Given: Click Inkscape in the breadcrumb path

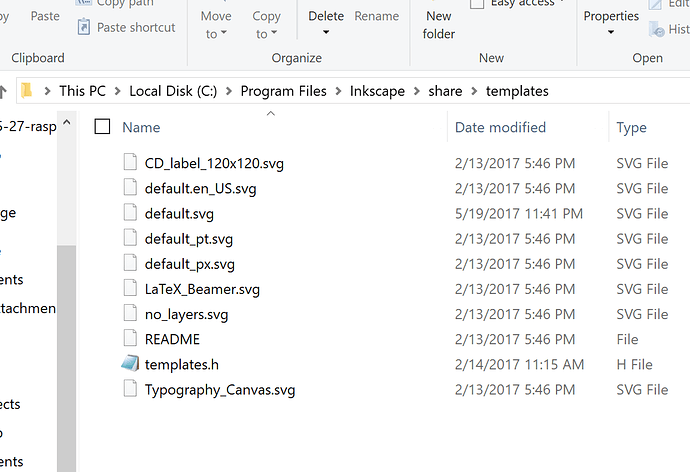Looking at the screenshot, I should 377,91.
